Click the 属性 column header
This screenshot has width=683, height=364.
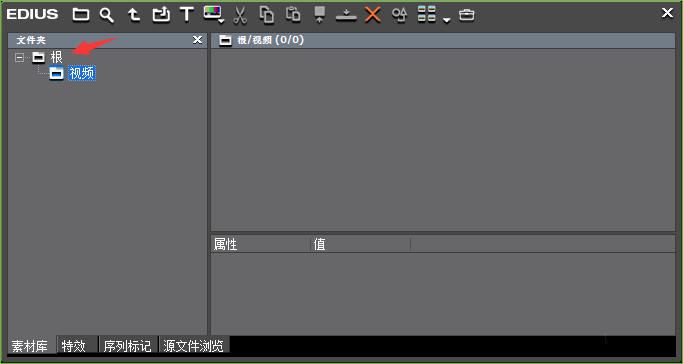point(260,244)
